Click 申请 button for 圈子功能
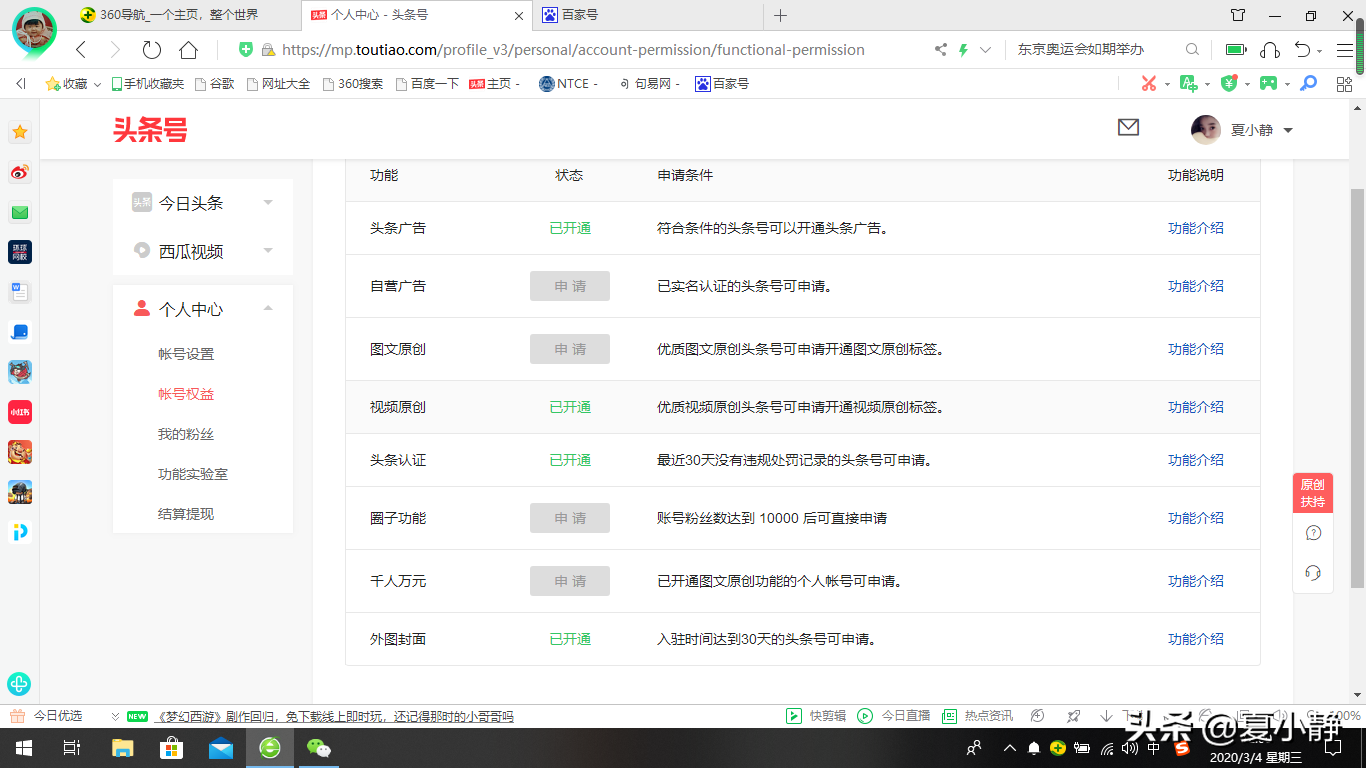The image size is (1366, 768). coord(570,518)
